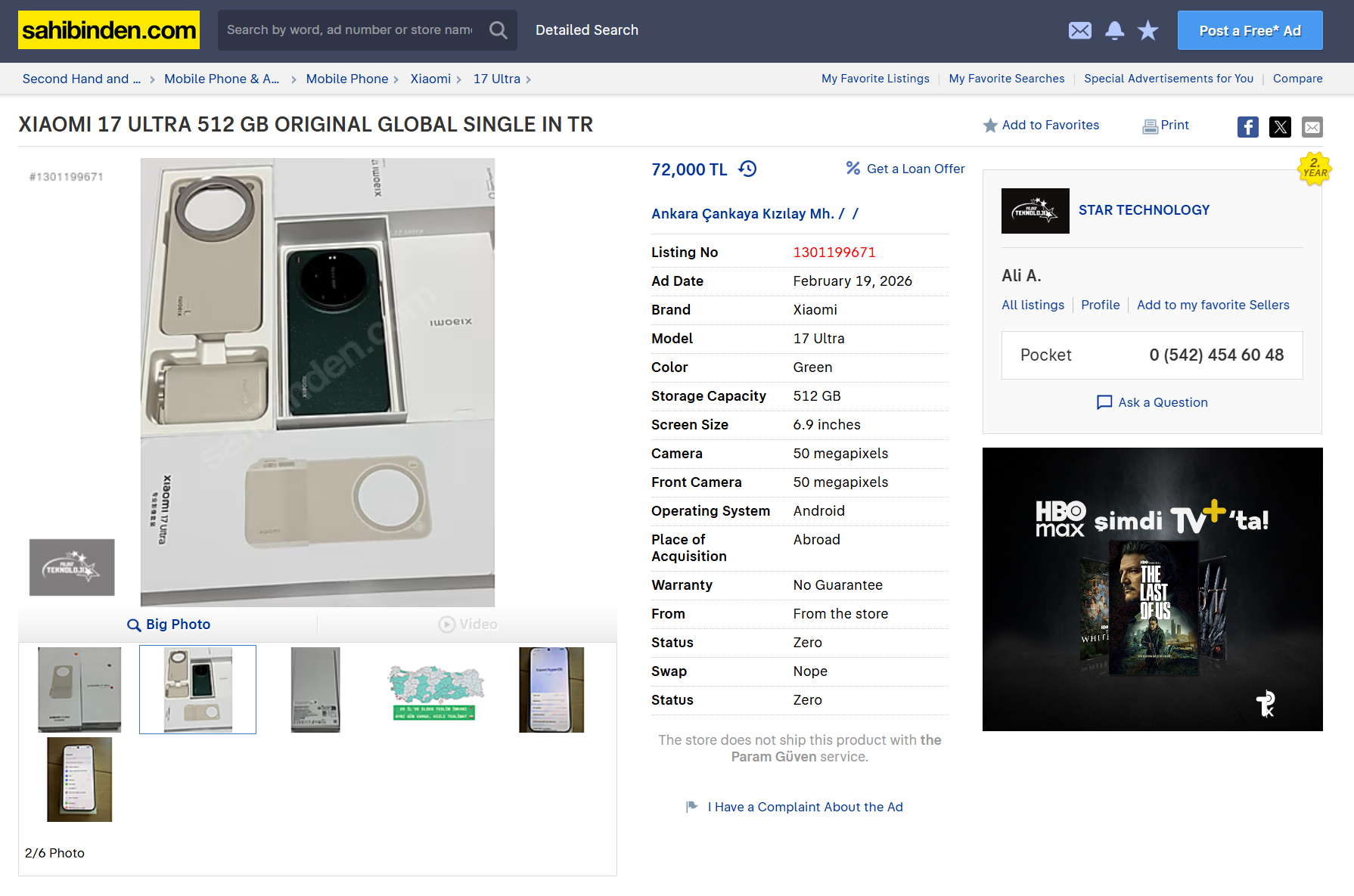1354x896 pixels.
Task: View price history clock icon
Action: [747, 169]
